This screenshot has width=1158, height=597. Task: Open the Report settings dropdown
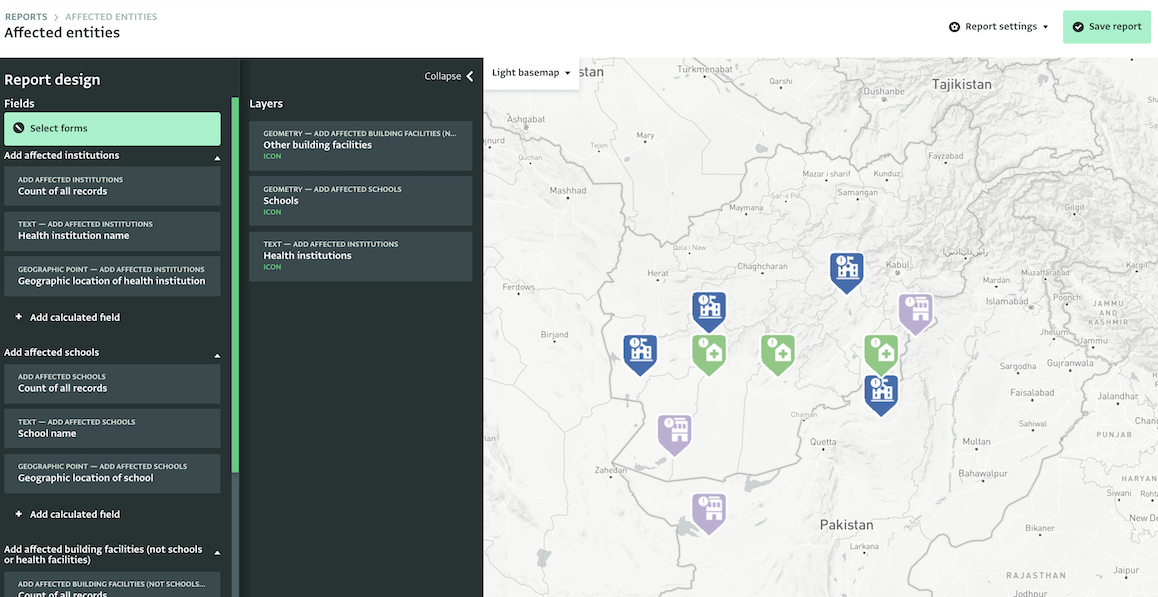pyautogui.click(x=998, y=27)
